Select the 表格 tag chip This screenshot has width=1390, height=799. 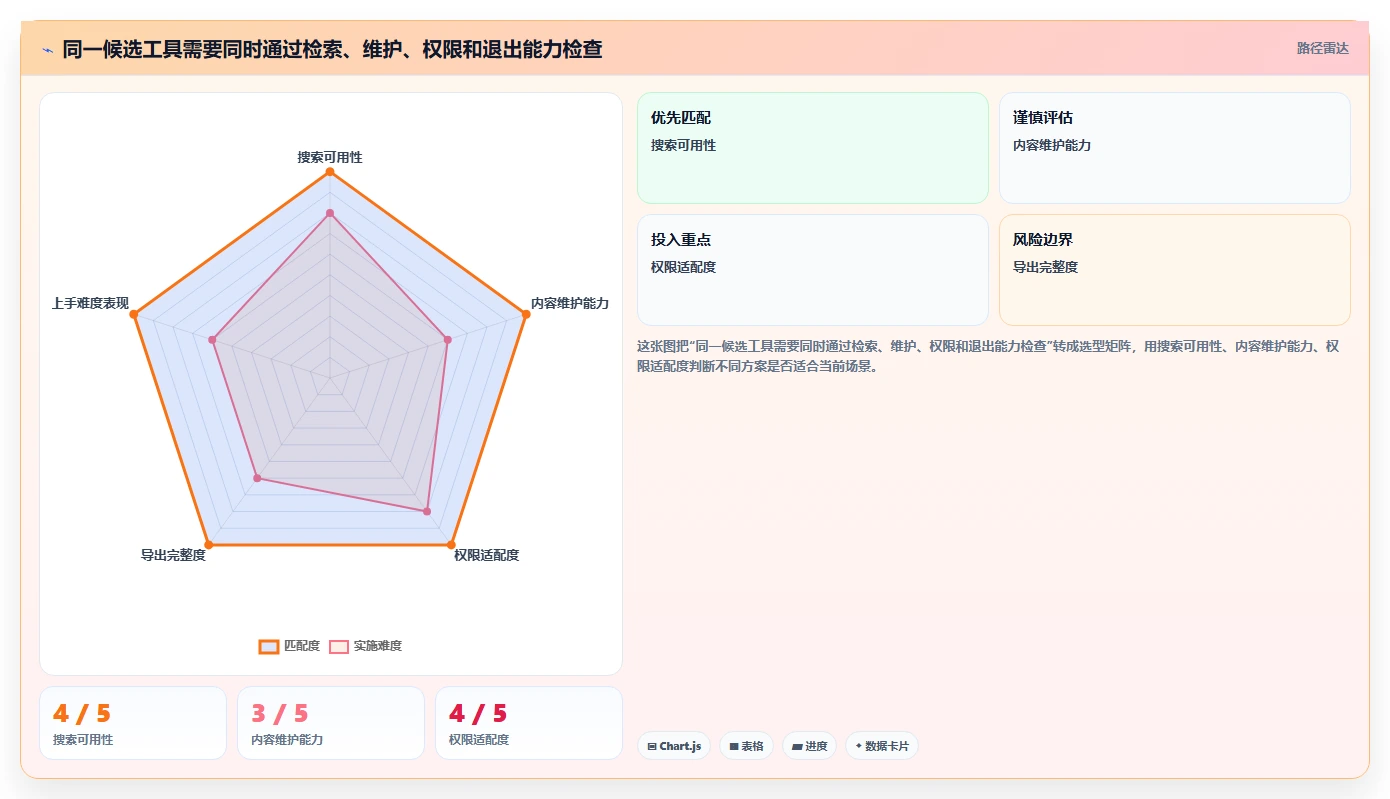pos(746,746)
